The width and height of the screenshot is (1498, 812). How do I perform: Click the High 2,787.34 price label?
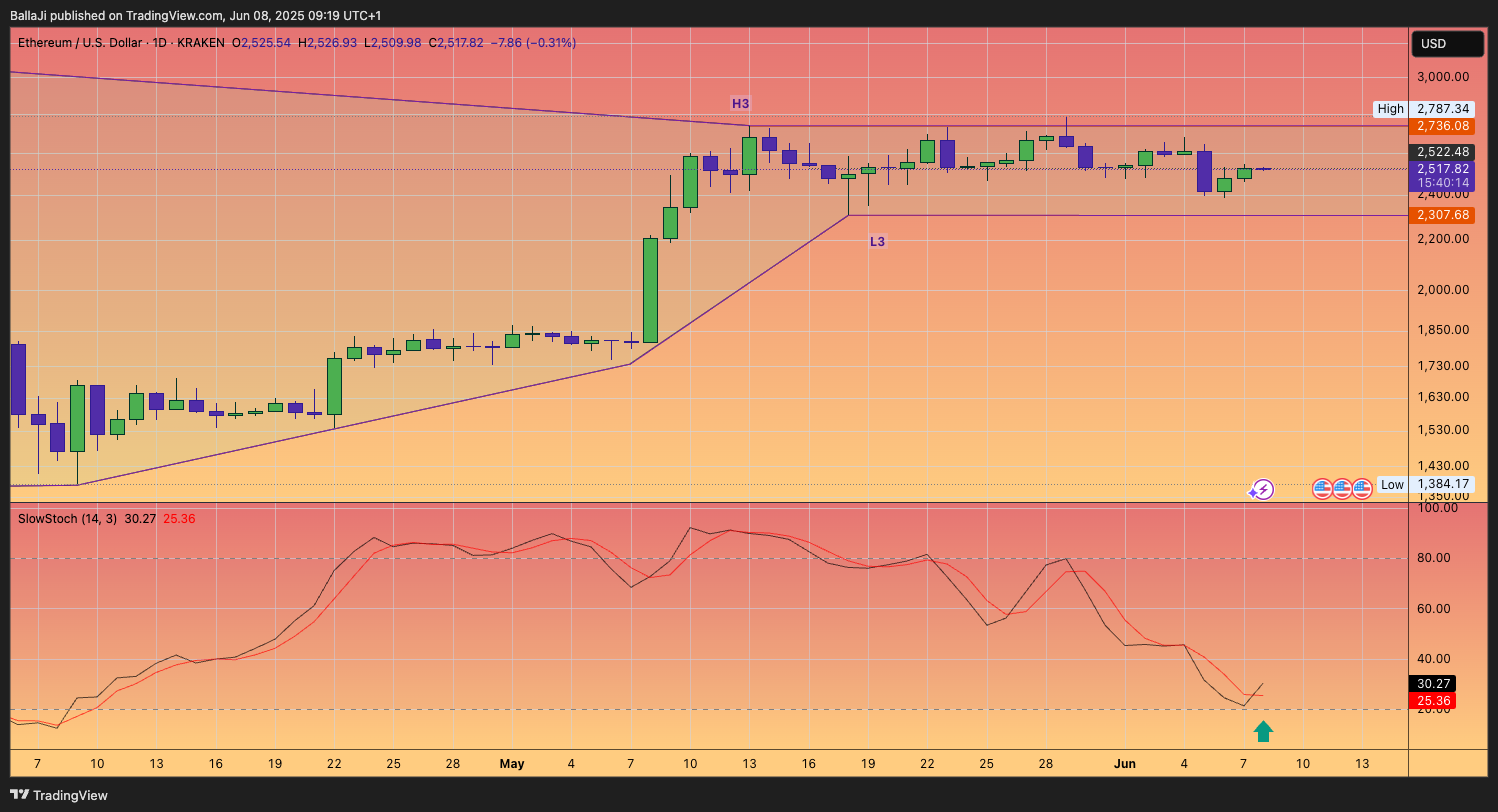[x=1423, y=109]
